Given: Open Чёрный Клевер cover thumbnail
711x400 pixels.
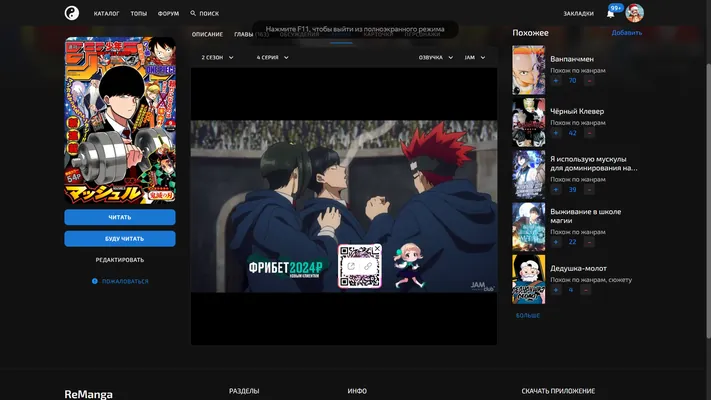Looking at the screenshot, I should [529, 122].
